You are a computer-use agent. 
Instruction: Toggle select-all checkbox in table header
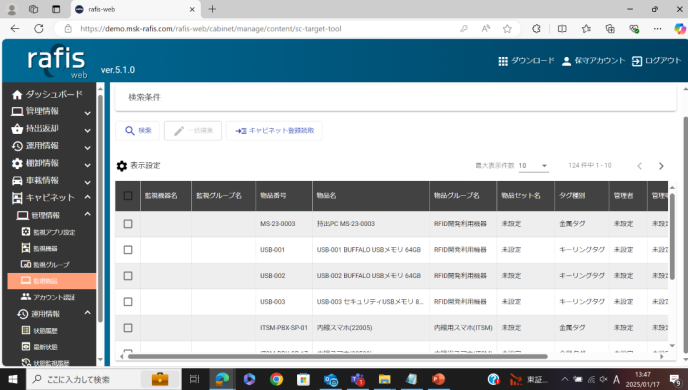coord(128,196)
